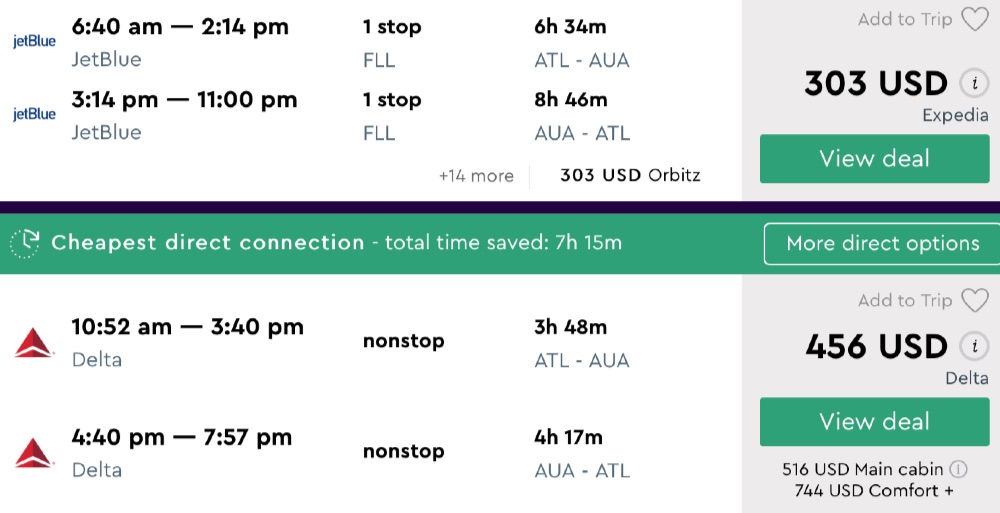The width and height of the screenshot is (1000, 513).
Task: Click Add to Trip on the Delta result
Action: point(905,300)
